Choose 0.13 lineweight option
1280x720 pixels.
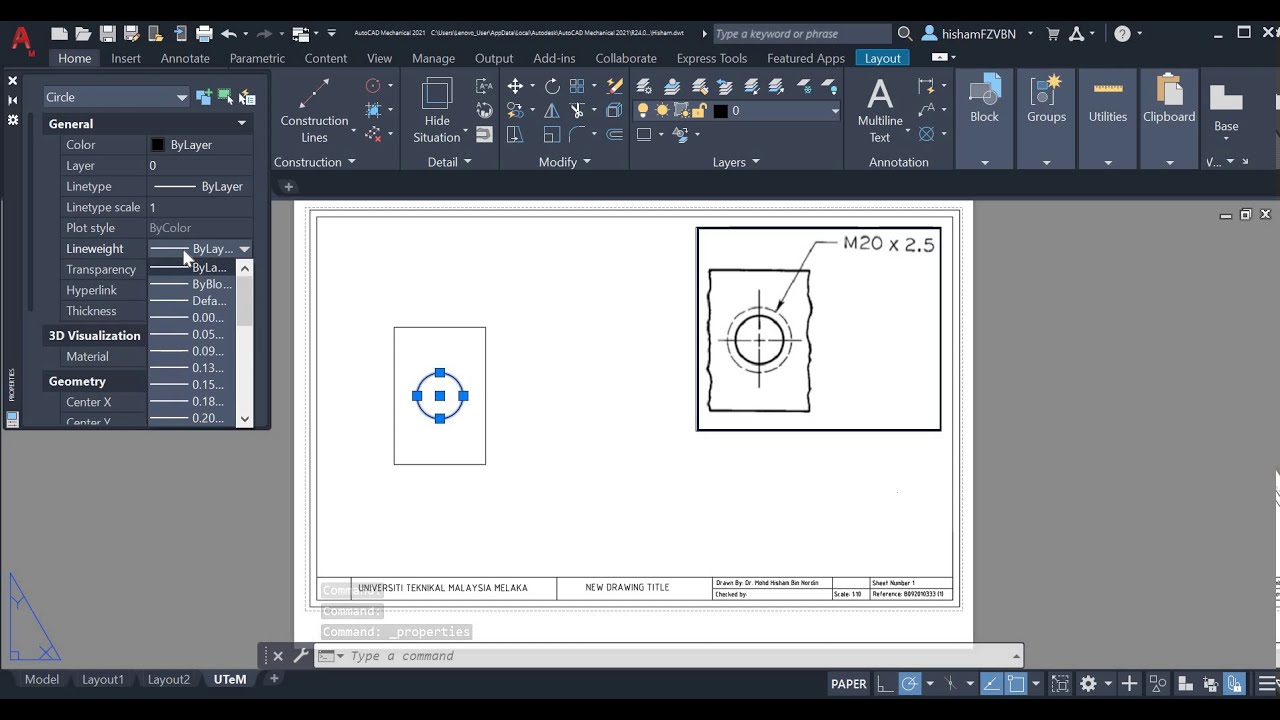tap(192, 368)
